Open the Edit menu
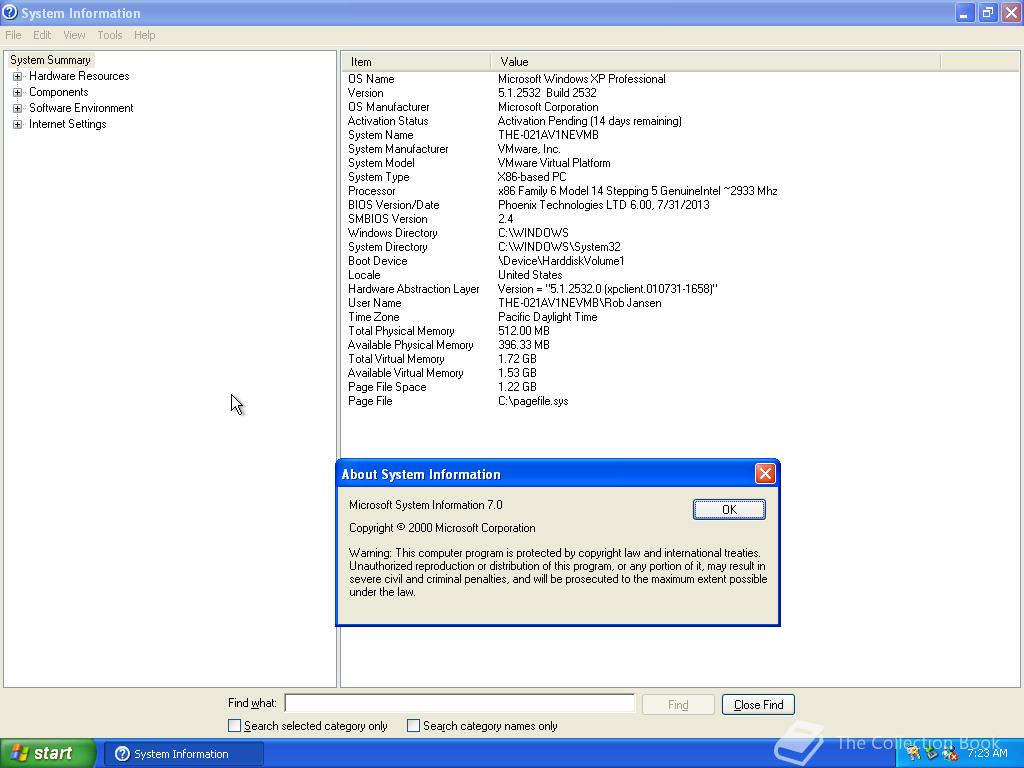Image resolution: width=1024 pixels, height=768 pixels. click(42, 35)
